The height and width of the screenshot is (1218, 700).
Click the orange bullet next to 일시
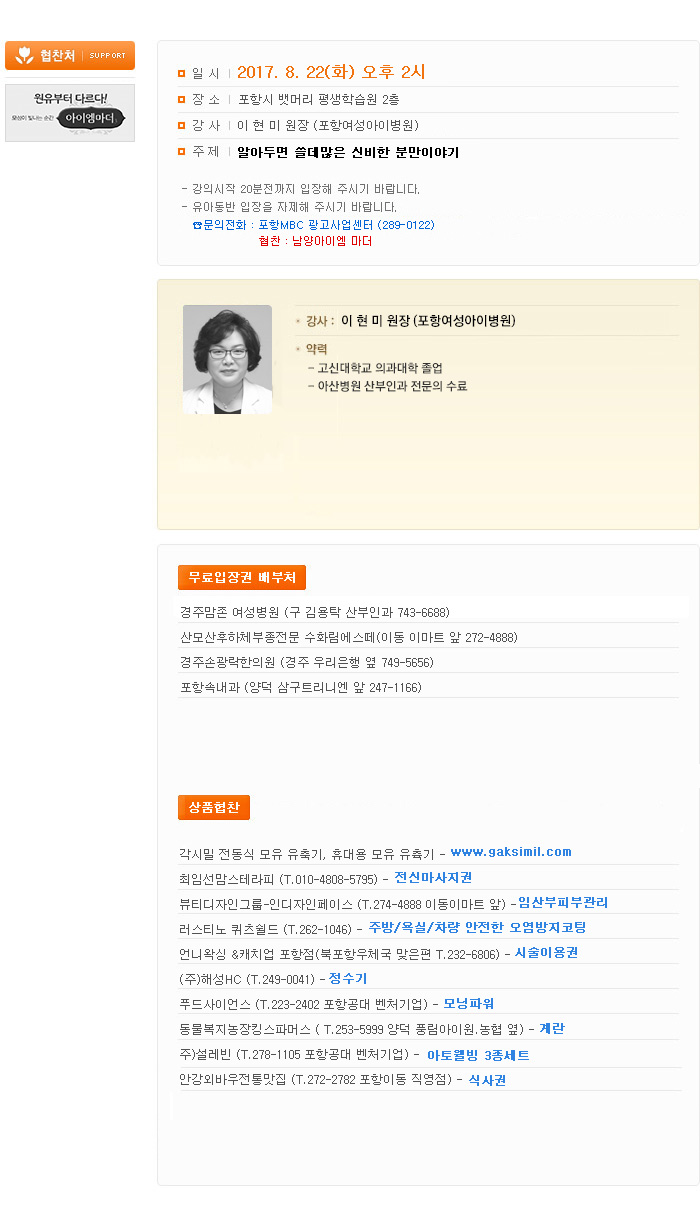point(181,73)
